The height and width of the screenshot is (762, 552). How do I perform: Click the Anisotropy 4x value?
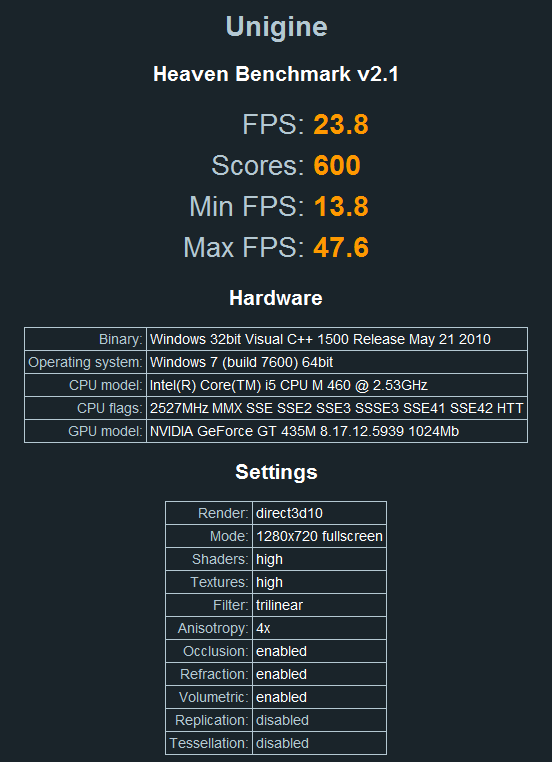click(319, 628)
